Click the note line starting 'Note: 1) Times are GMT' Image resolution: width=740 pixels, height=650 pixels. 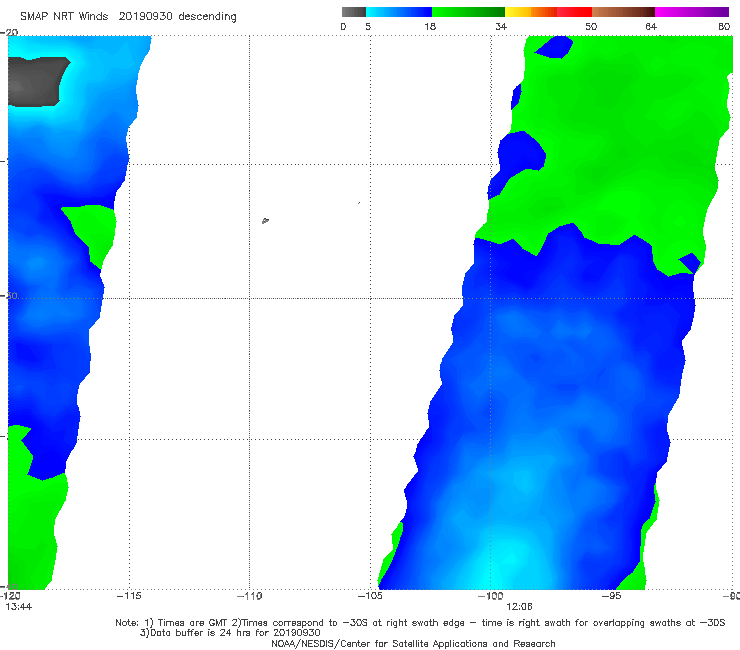coord(420,623)
